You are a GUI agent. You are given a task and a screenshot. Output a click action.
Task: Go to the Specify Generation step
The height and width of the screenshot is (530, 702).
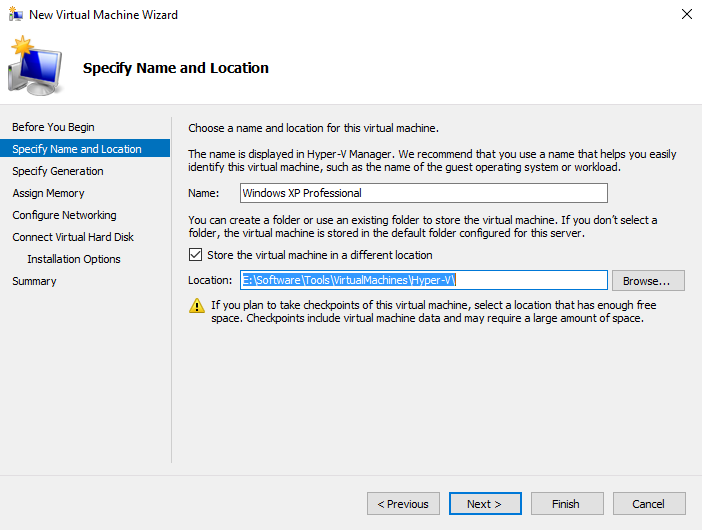[58, 171]
